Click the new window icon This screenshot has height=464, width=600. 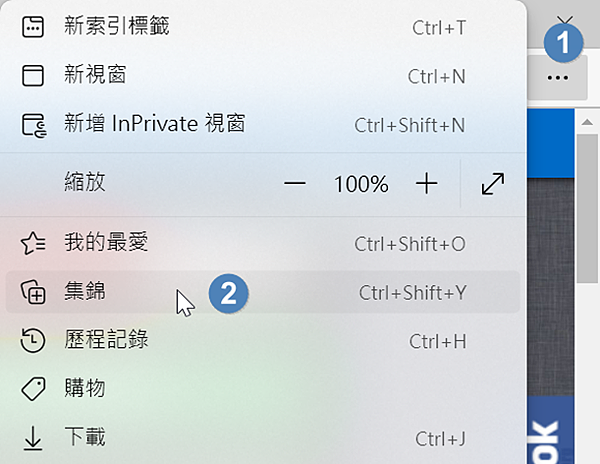[x=34, y=75]
